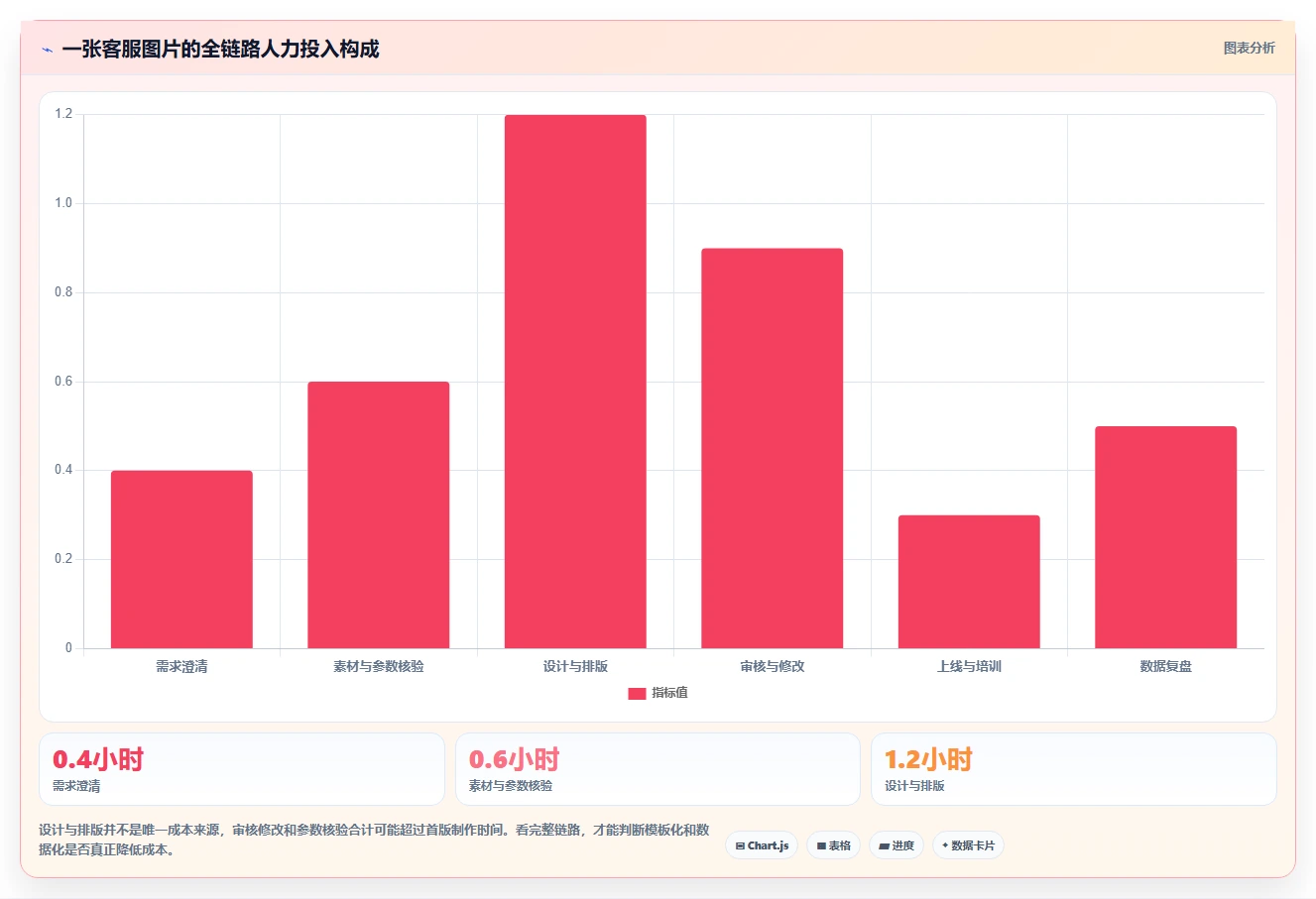Viewport: 1316px width, 899px height.
Task: Click the 上线与培训 bar in chart
Action: (969, 582)
